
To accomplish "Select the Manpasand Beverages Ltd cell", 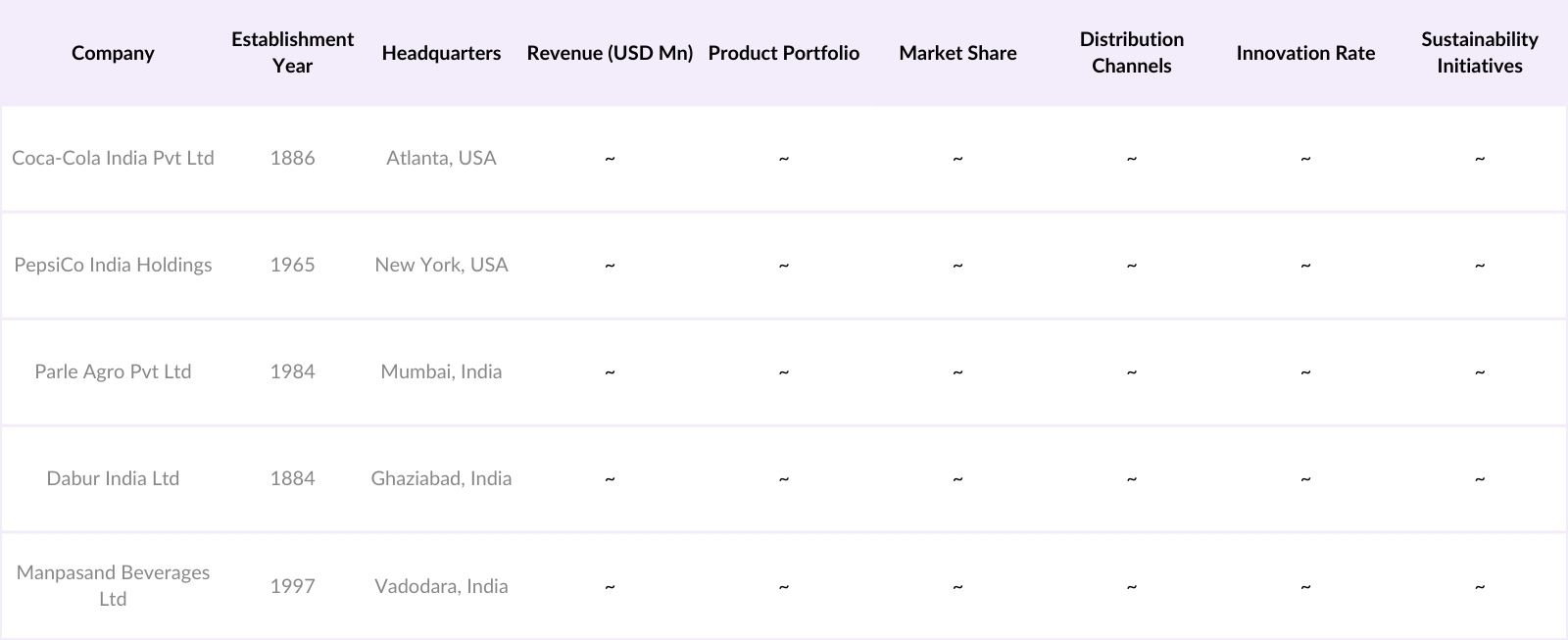I will pyautogui.click(x=113, y=585).
